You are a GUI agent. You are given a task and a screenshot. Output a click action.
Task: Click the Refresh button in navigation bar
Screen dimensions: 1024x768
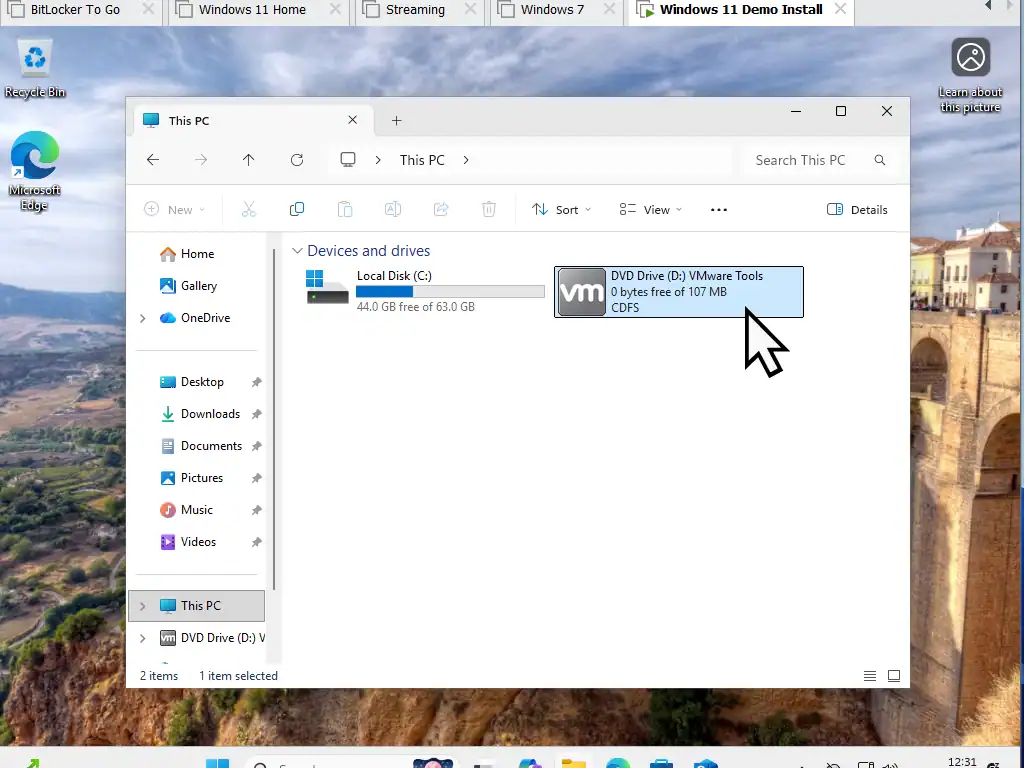(297, 160)
